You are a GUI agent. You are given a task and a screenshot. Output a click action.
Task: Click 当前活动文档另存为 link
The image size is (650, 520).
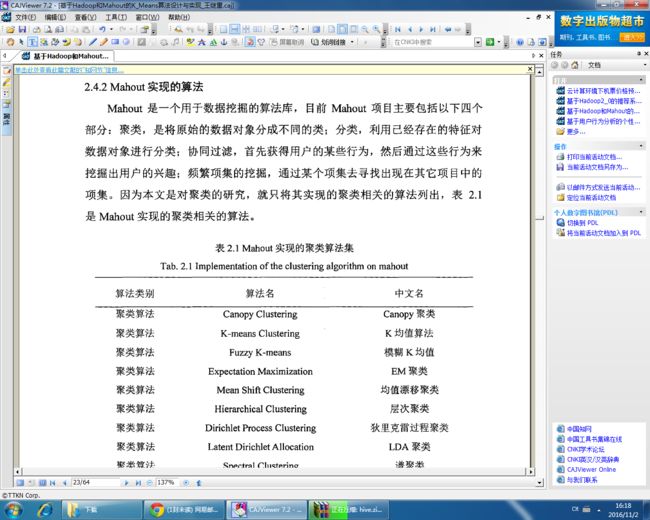[x=597, y=167]
